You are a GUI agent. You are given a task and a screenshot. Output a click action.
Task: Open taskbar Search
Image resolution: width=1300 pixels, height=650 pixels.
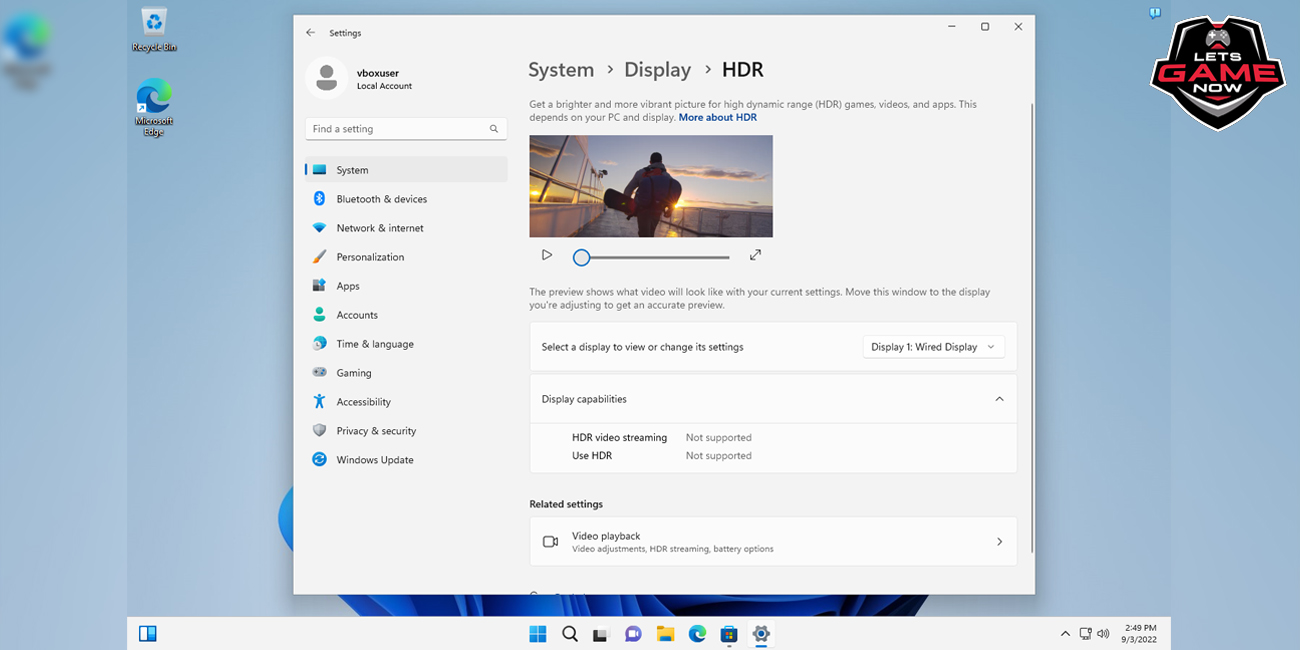570,634
